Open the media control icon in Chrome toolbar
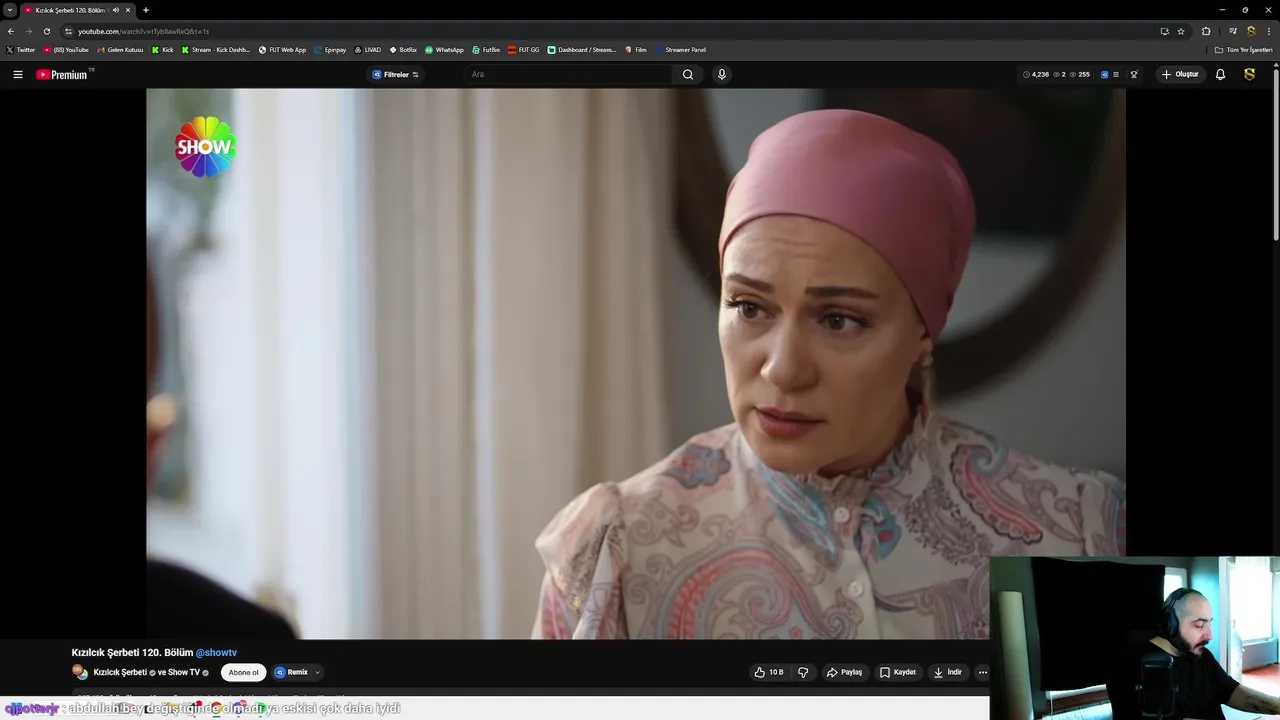The image size is (1280, 720). coord(1233,31)
